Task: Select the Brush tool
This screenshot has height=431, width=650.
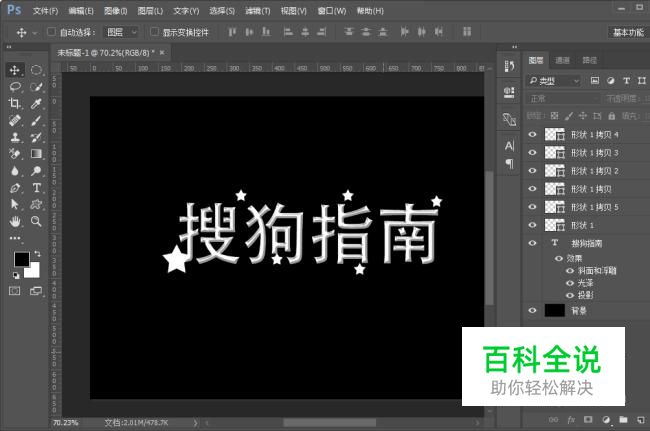Action: coord(36,120)
